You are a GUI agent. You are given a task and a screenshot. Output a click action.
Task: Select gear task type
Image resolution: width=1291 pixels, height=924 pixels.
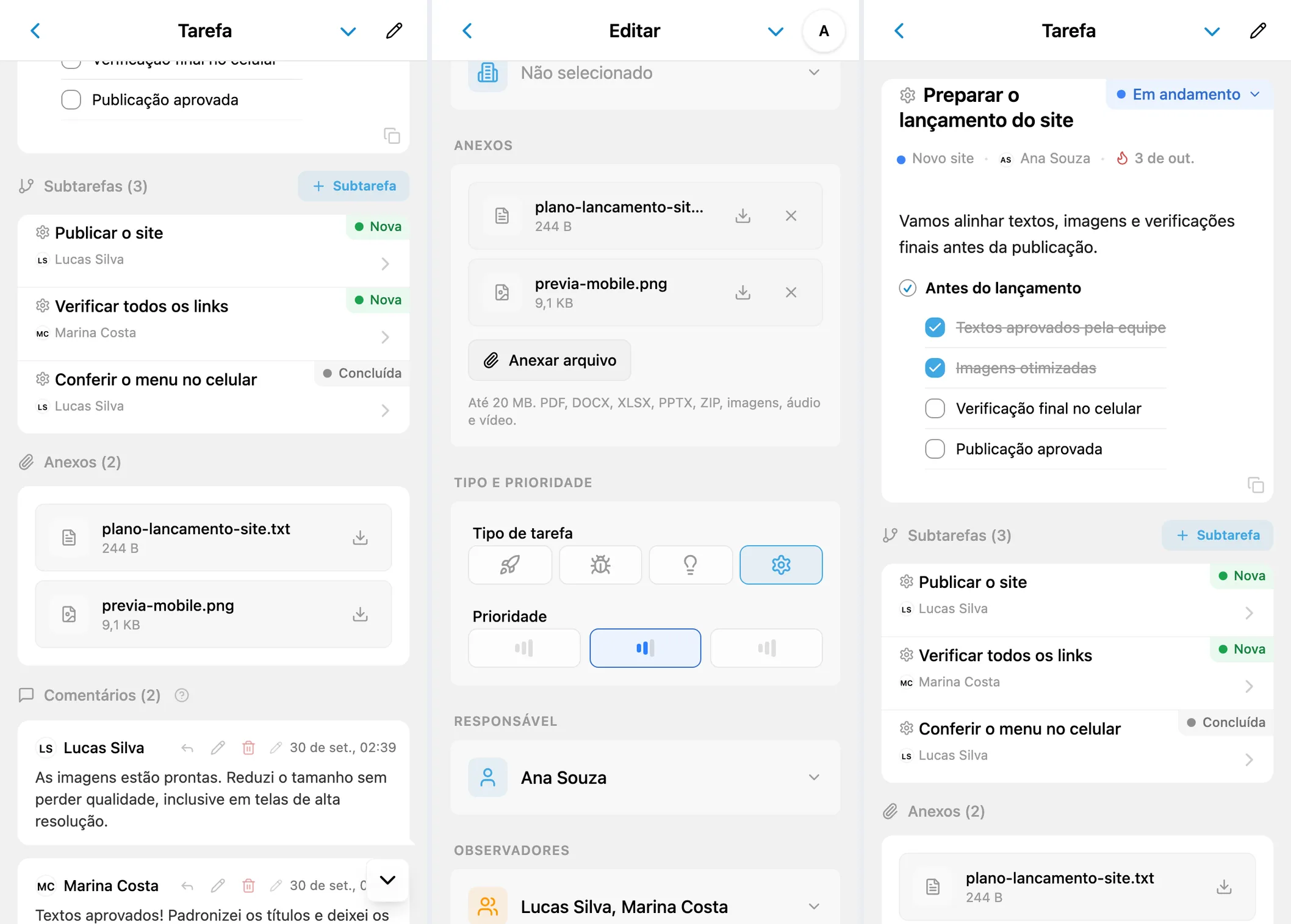tap(781, 565)
